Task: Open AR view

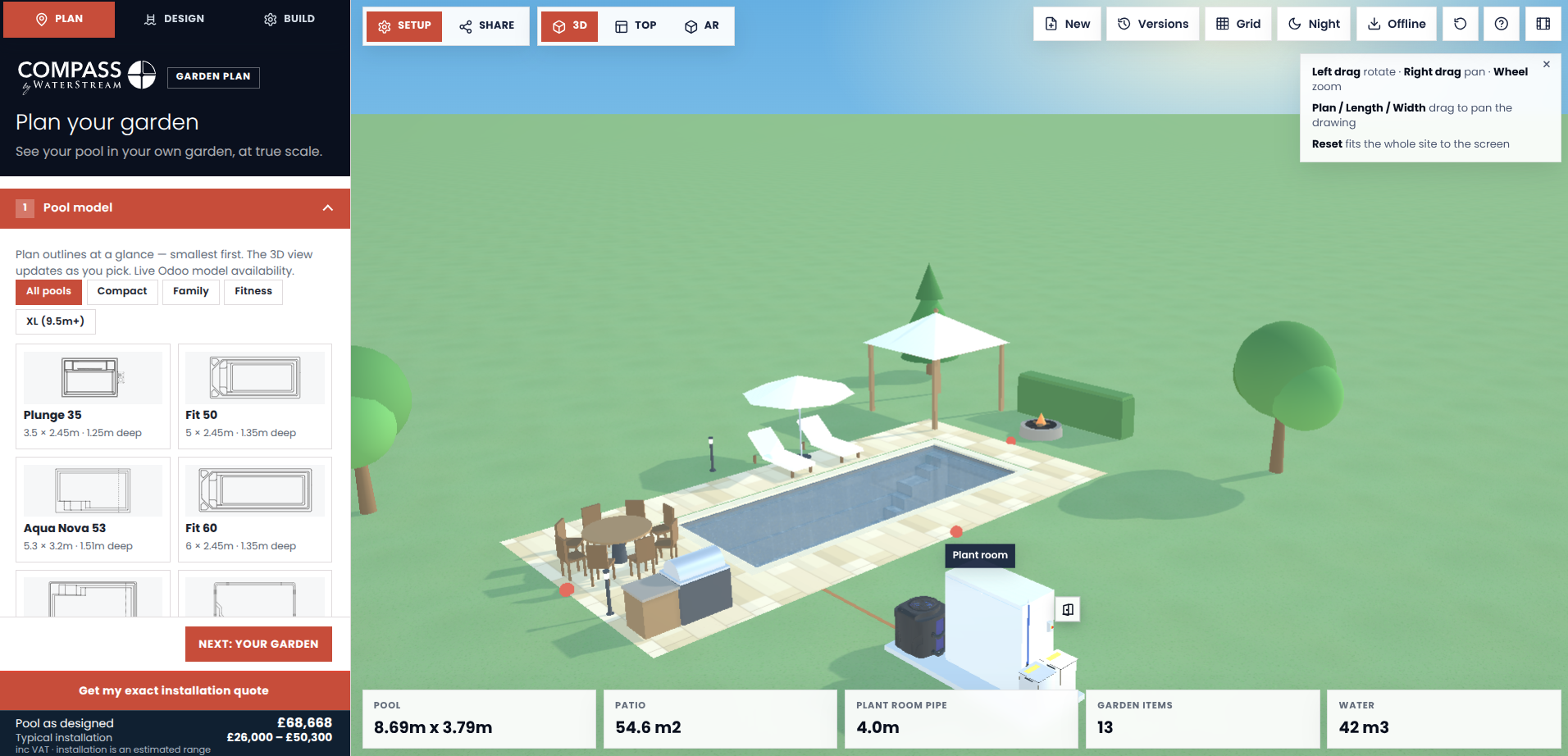Action: (702, 26)
